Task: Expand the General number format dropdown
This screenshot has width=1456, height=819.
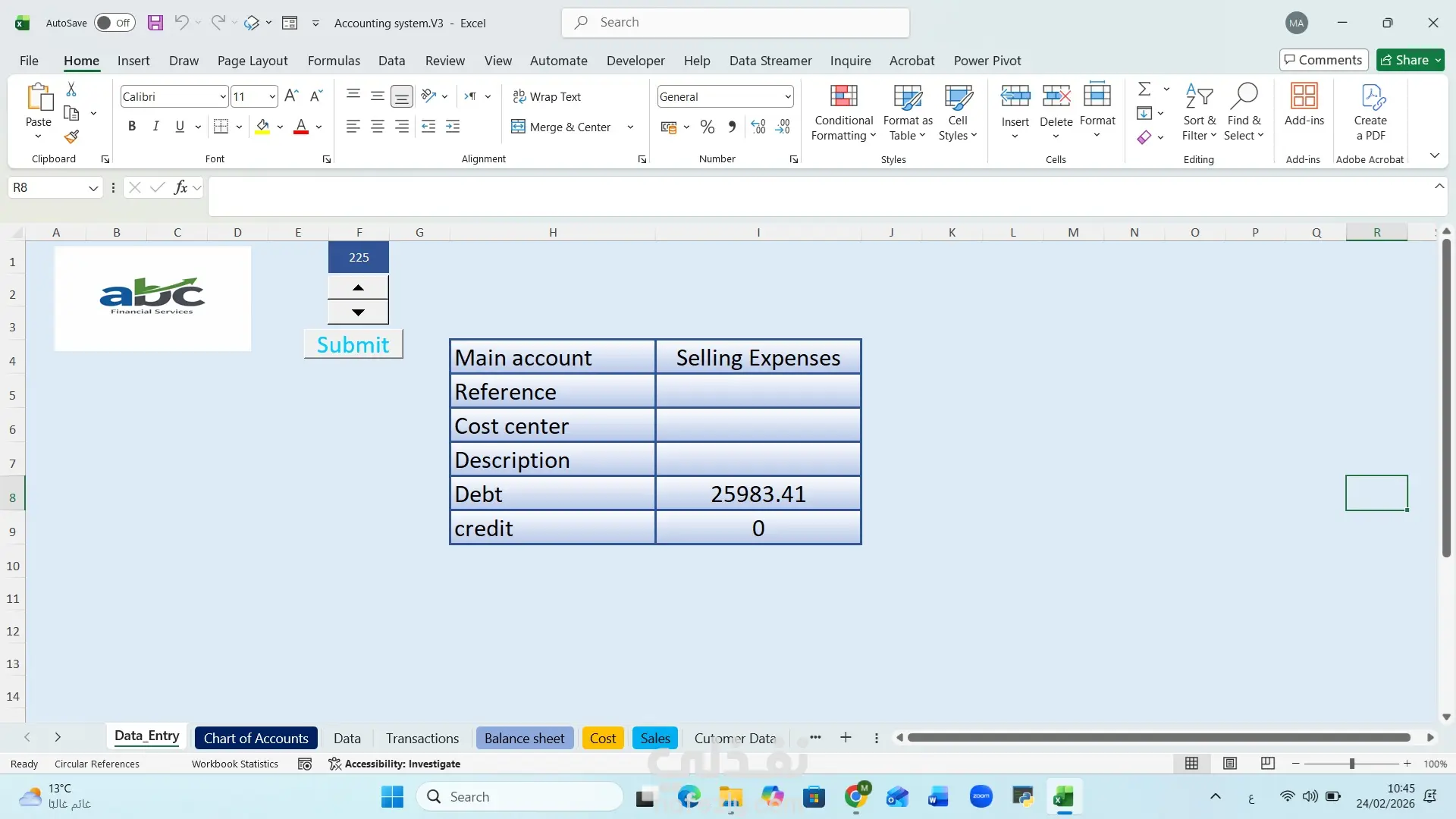Action: tap(787, 96)
